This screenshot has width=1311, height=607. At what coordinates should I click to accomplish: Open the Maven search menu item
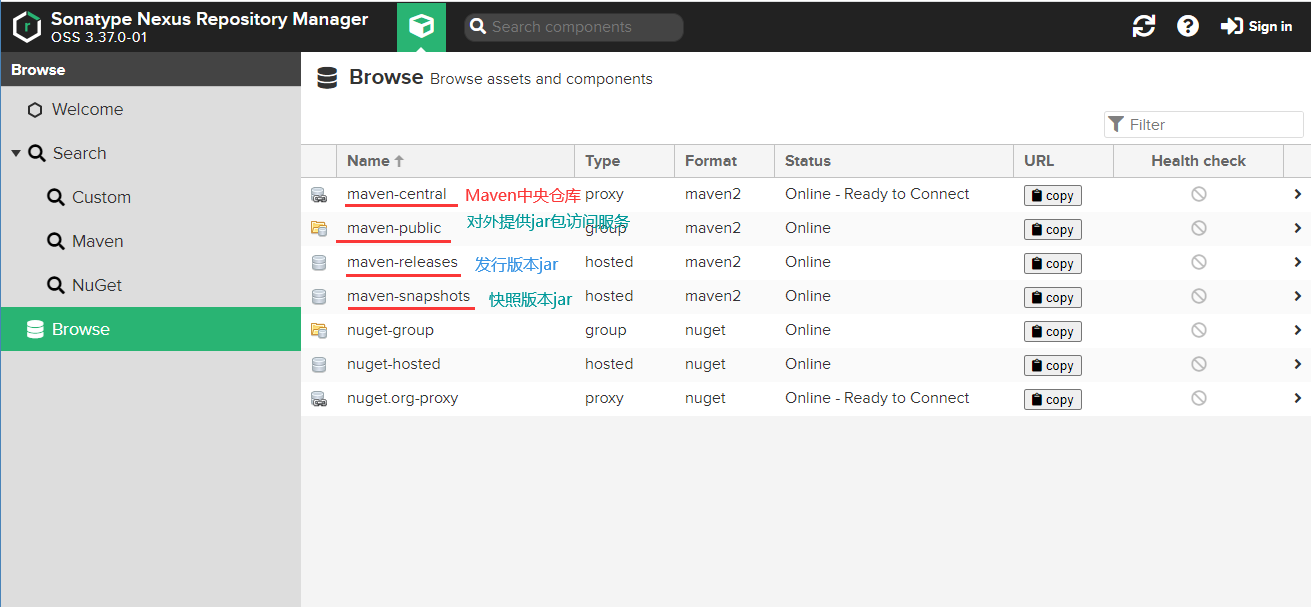97,242
